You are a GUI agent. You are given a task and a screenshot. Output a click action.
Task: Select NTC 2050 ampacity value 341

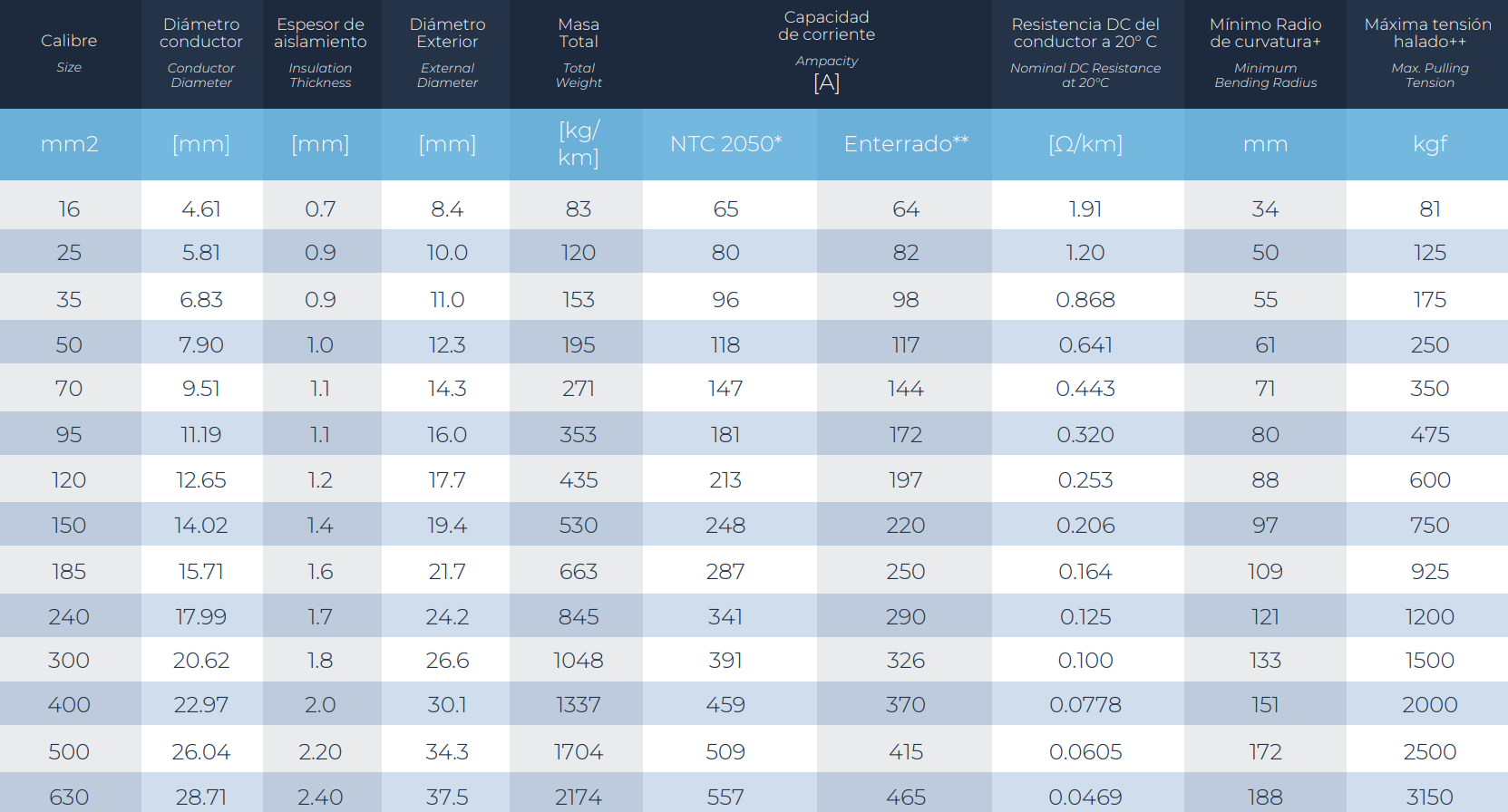tap(725, 617)
